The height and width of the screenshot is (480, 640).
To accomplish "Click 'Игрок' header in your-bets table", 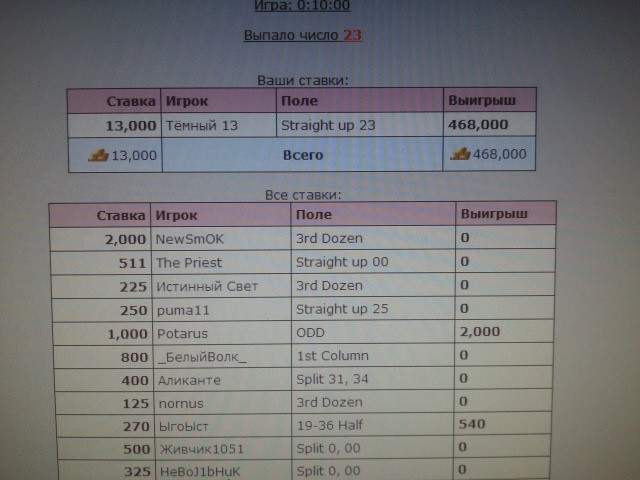I will click(x=187, y=101).
